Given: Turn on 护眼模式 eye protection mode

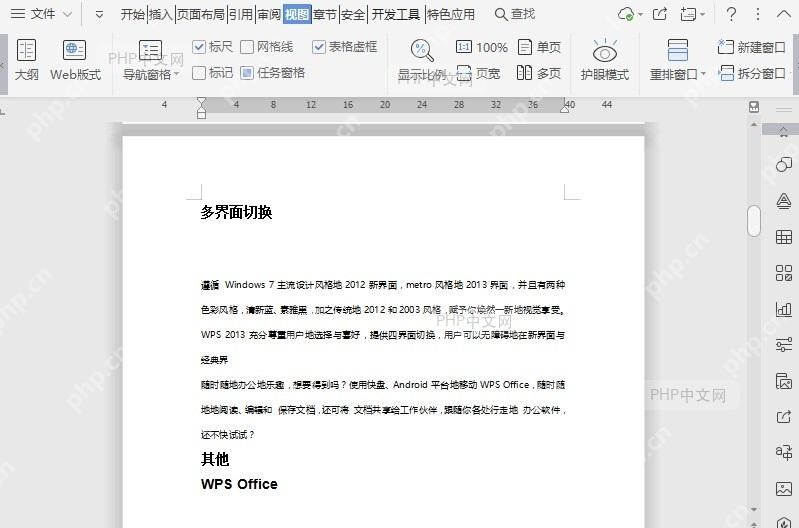Looking at the screenshot, I should (x=605, y=60).
